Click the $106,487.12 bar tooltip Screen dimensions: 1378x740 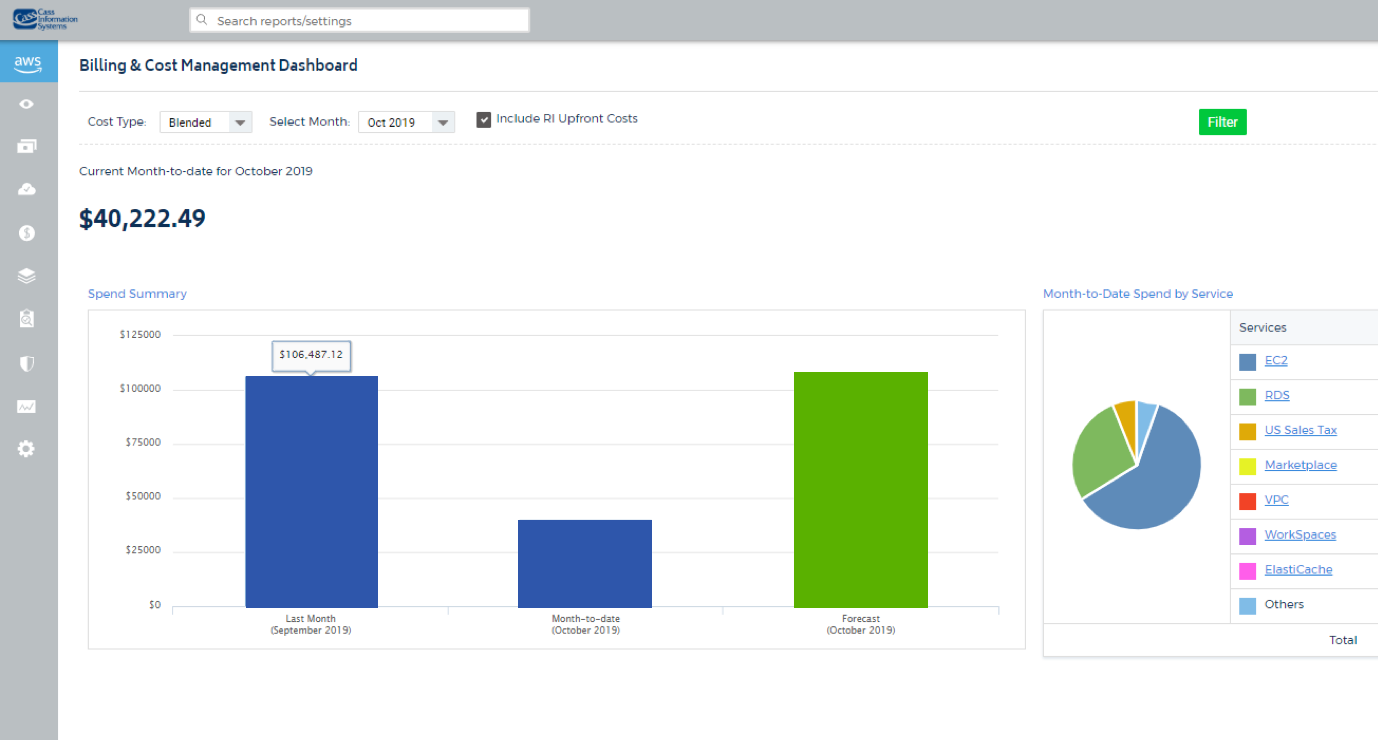[x=311, y=355]
